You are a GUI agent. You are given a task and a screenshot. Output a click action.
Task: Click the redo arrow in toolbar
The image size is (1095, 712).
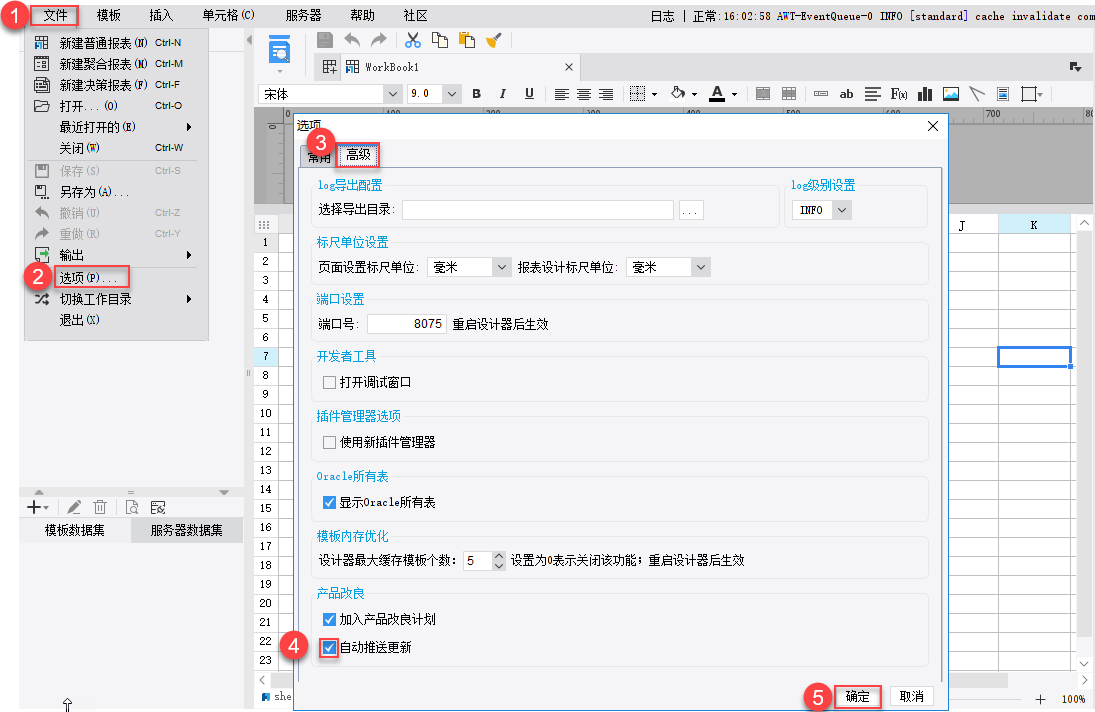(378, 40)
